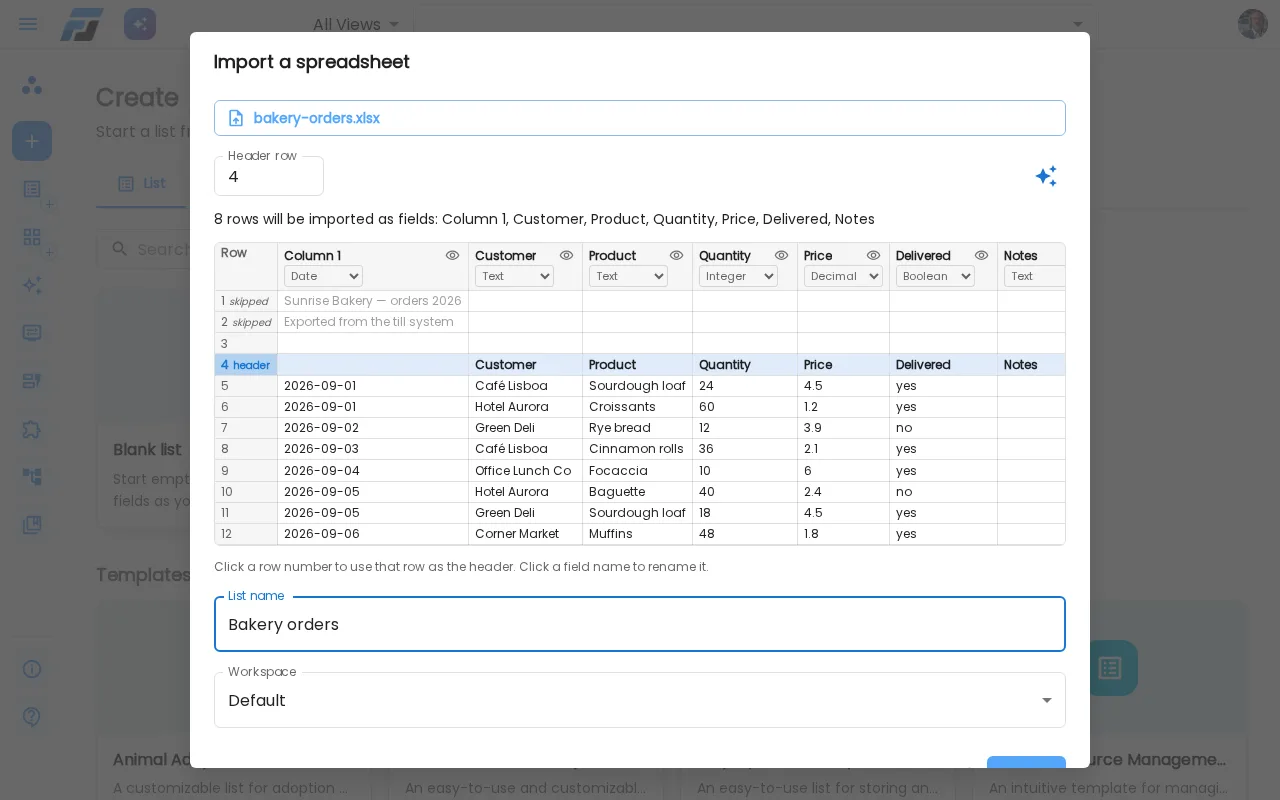
Task: Click the bakery-orders.xlsx file name
Action: 316,118
